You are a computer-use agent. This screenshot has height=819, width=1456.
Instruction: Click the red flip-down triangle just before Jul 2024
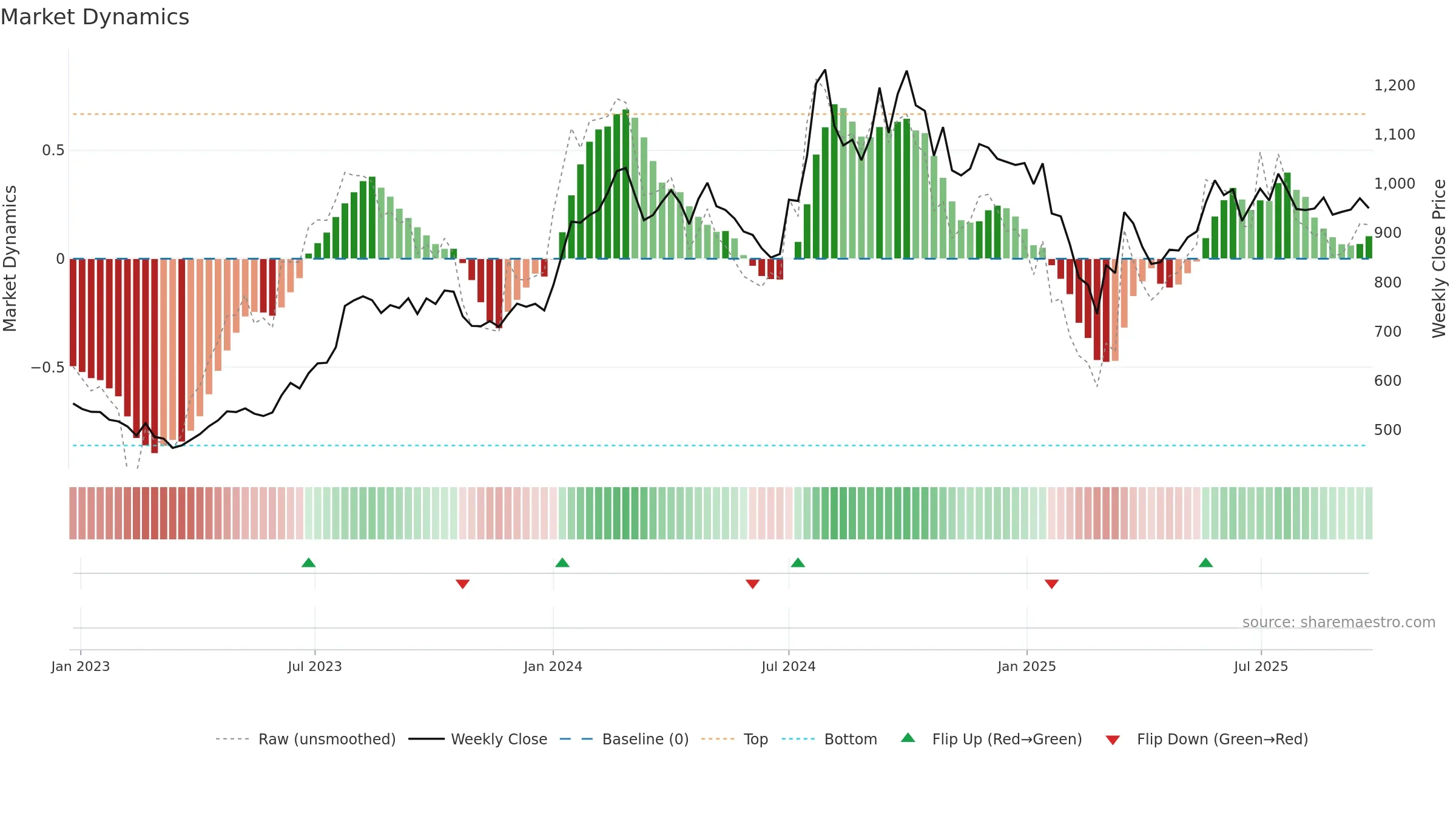tap(753, 584)
